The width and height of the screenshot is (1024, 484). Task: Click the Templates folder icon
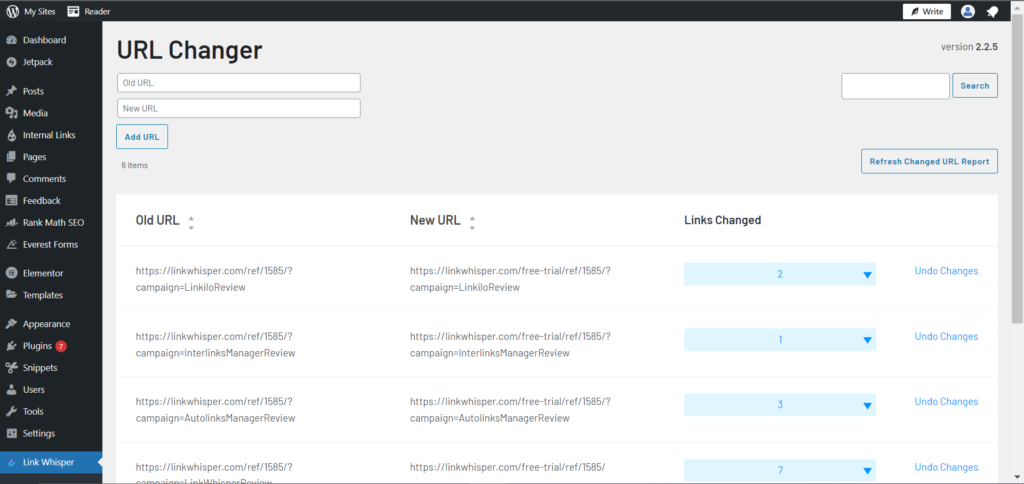point(11,295)
